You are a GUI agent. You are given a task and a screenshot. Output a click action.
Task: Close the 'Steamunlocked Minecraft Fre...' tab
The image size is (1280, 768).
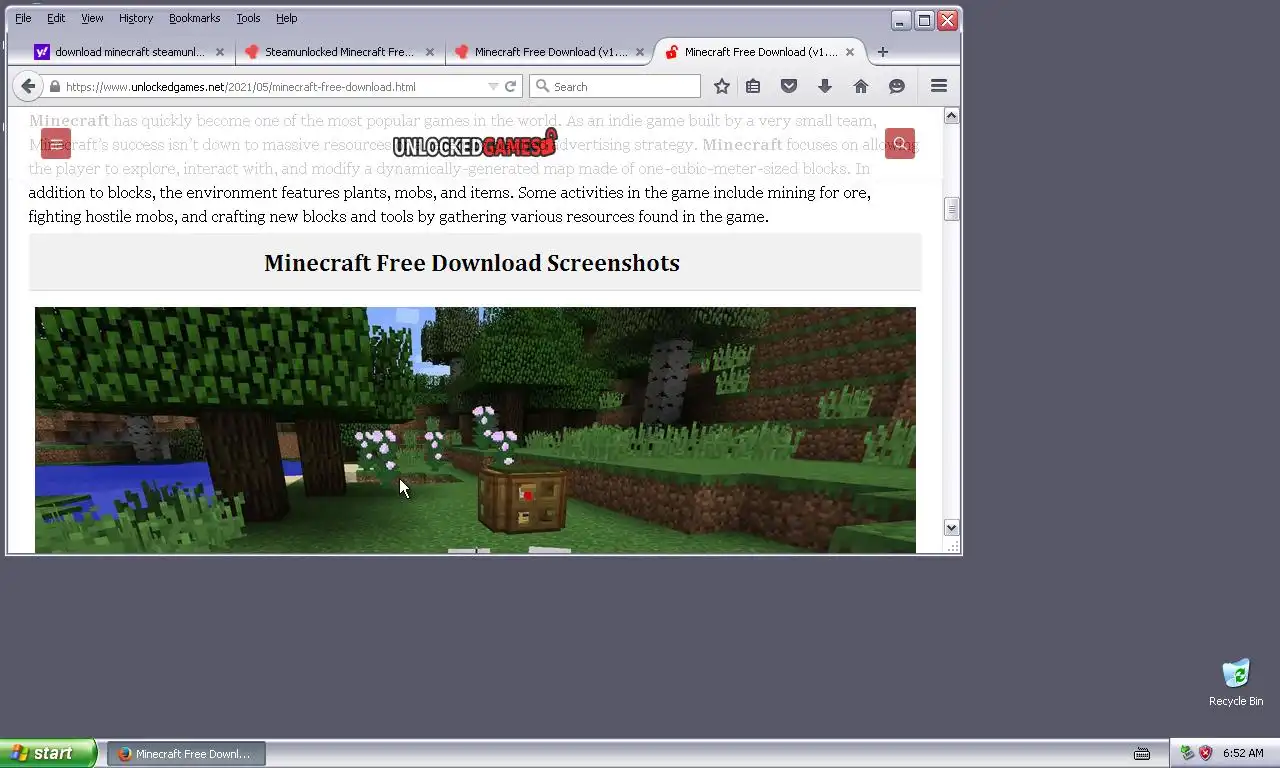coord(430,52)
